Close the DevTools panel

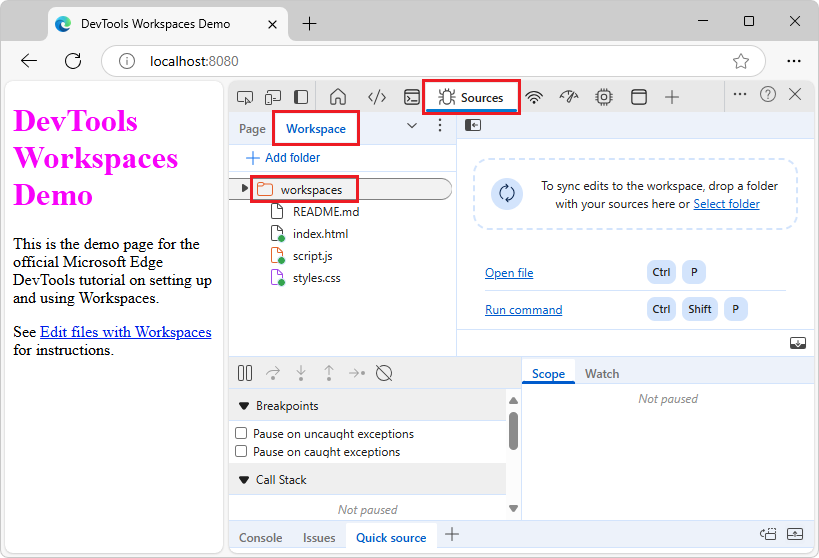coord(795,95)
